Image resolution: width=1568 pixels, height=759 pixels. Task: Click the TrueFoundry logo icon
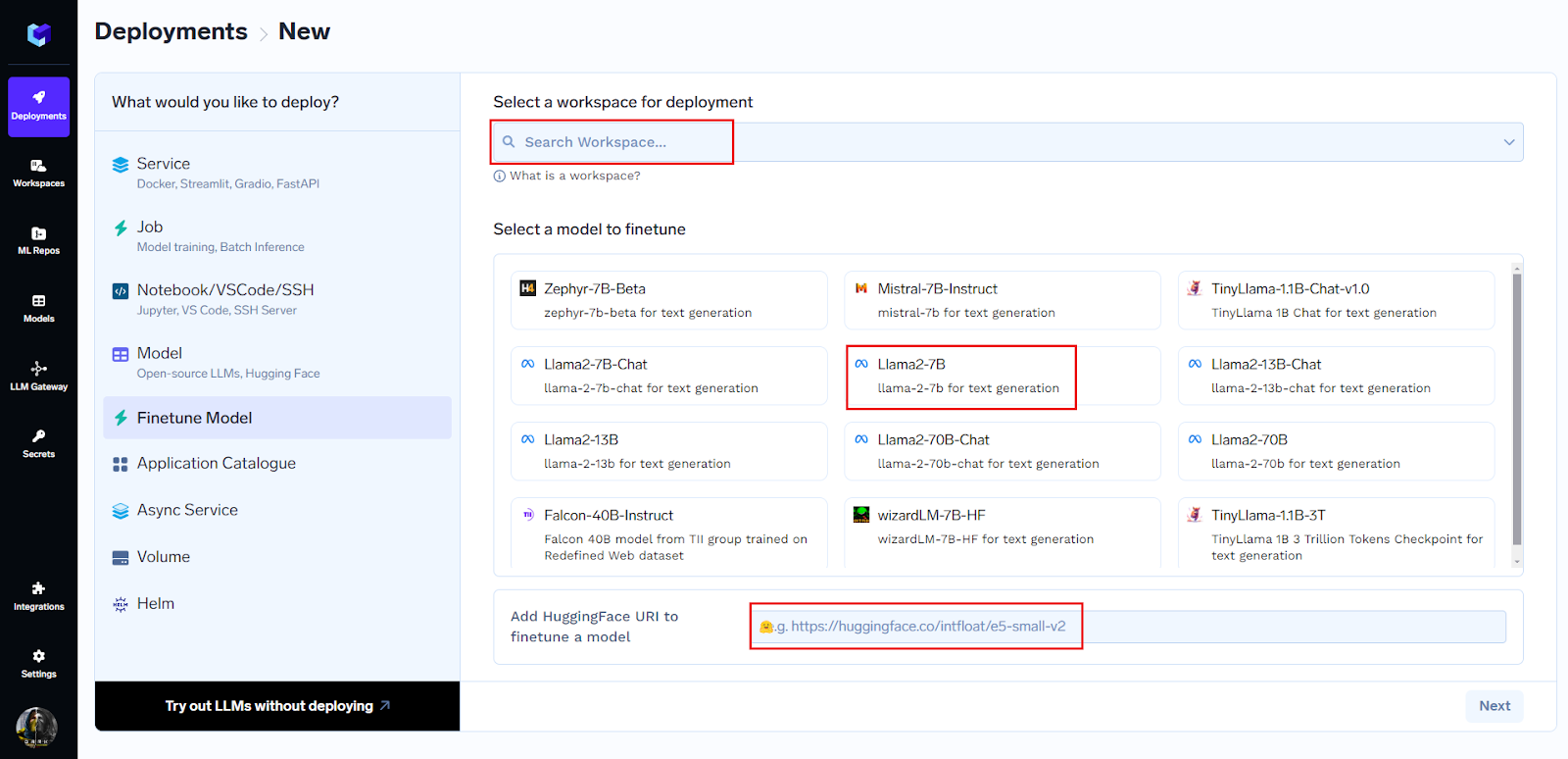click(38, 35)
